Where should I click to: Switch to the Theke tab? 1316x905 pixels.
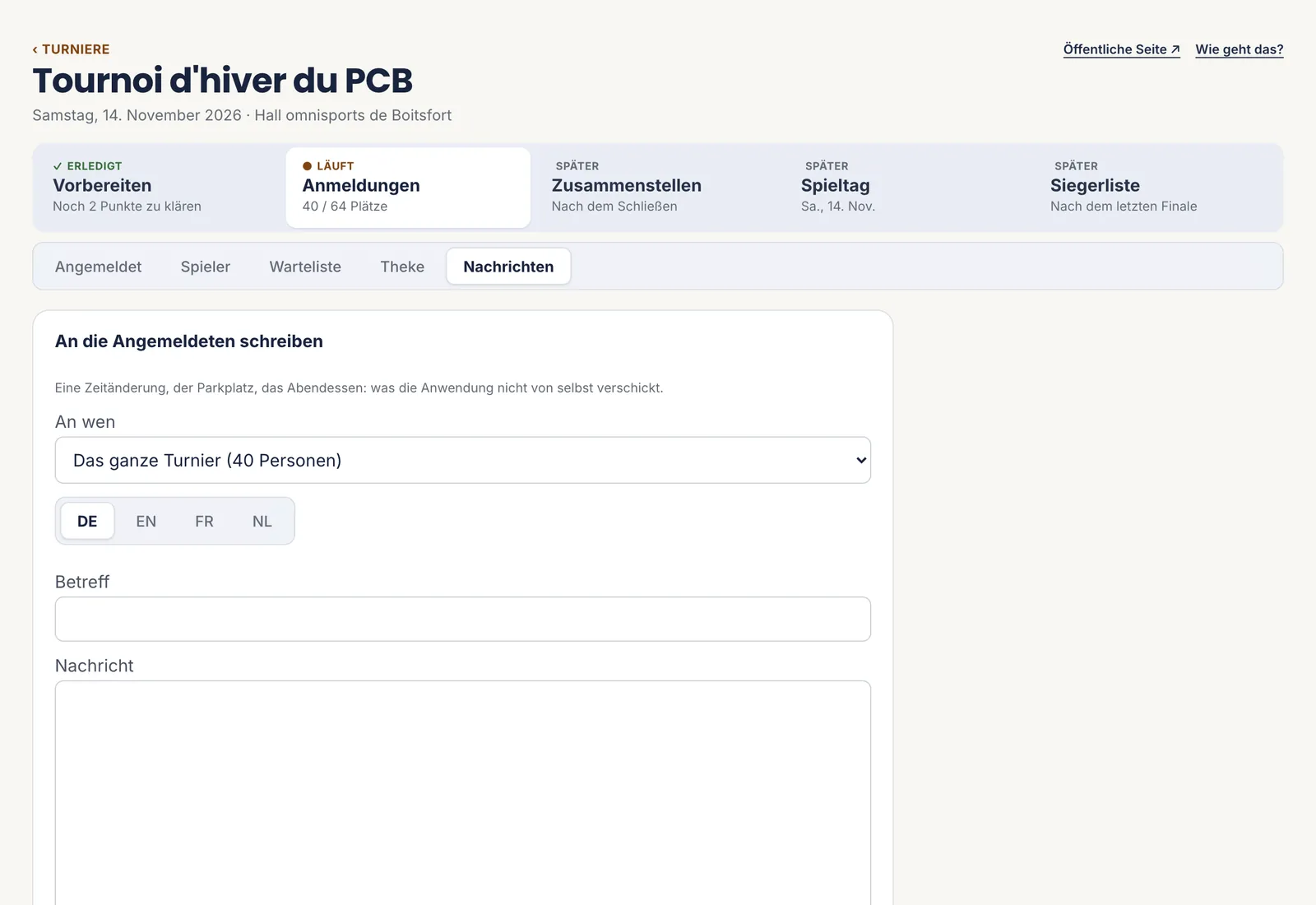[402, 267]
